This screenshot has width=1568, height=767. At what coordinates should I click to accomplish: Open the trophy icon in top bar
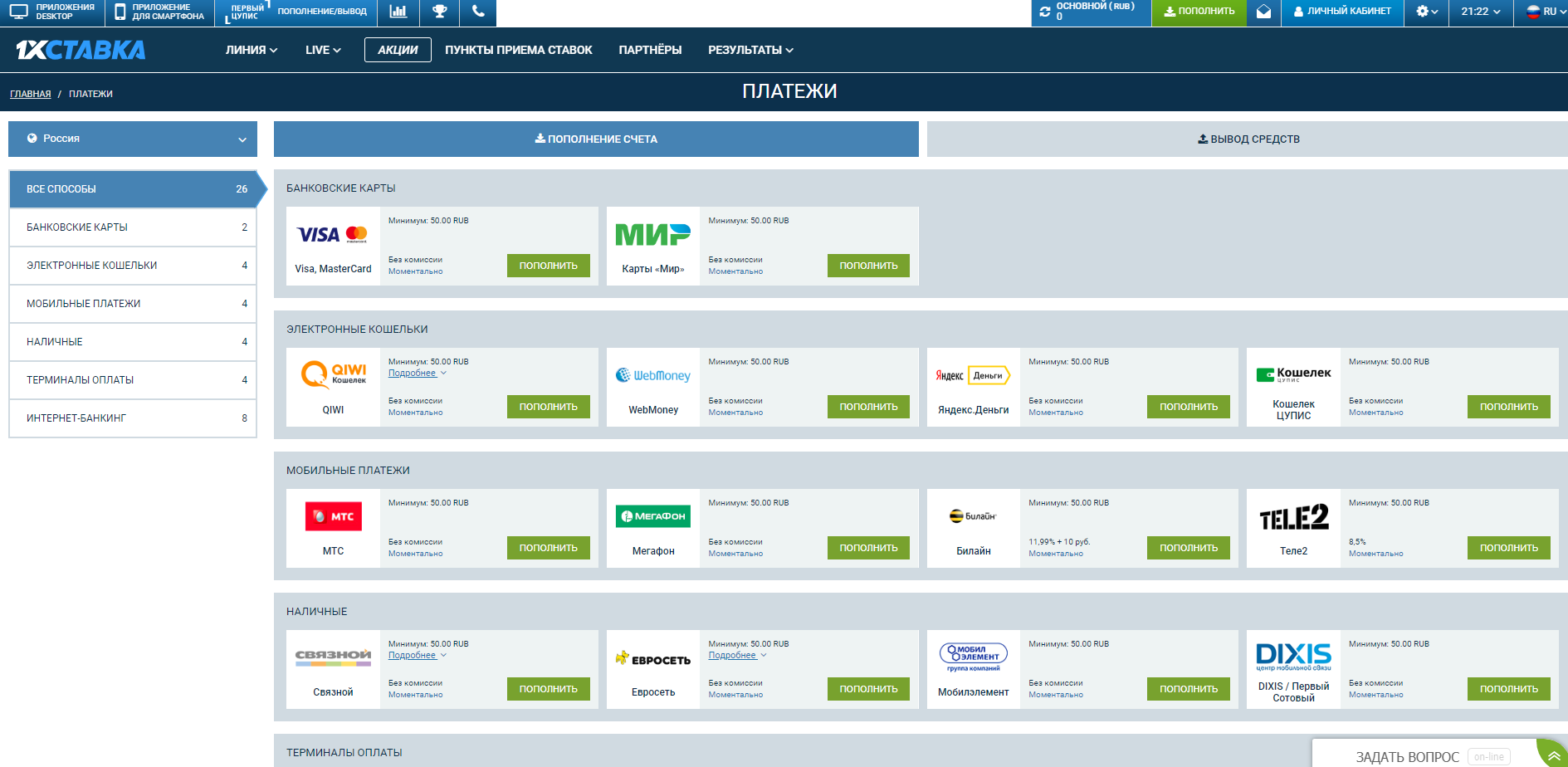pyautogui.click(x=439, y=12)
